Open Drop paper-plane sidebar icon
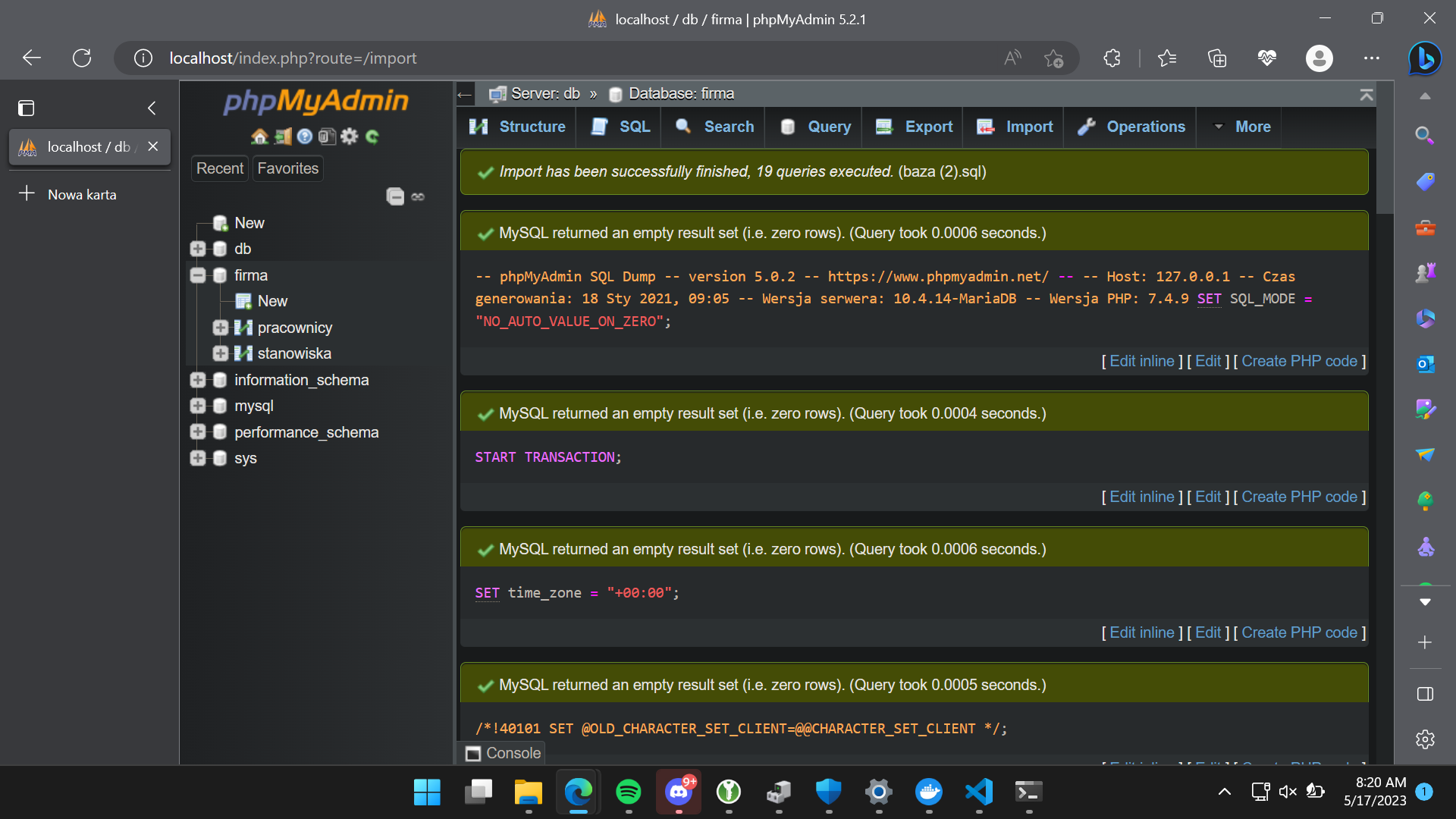The width and height of the screenshot is (1456, 819). pyautogui.click(x=1425, y=455)
